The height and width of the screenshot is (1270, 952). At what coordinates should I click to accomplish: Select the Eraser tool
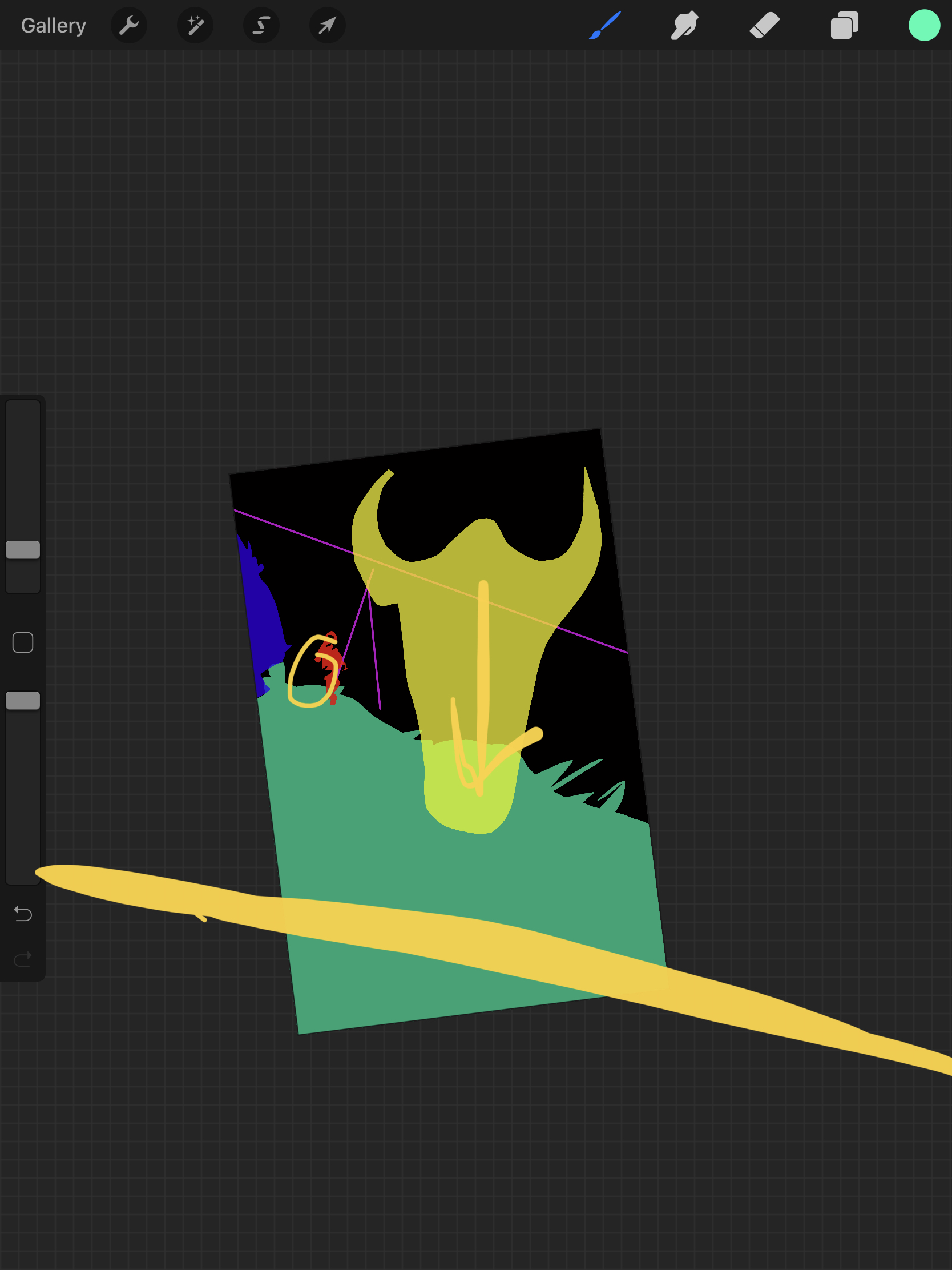764,25
